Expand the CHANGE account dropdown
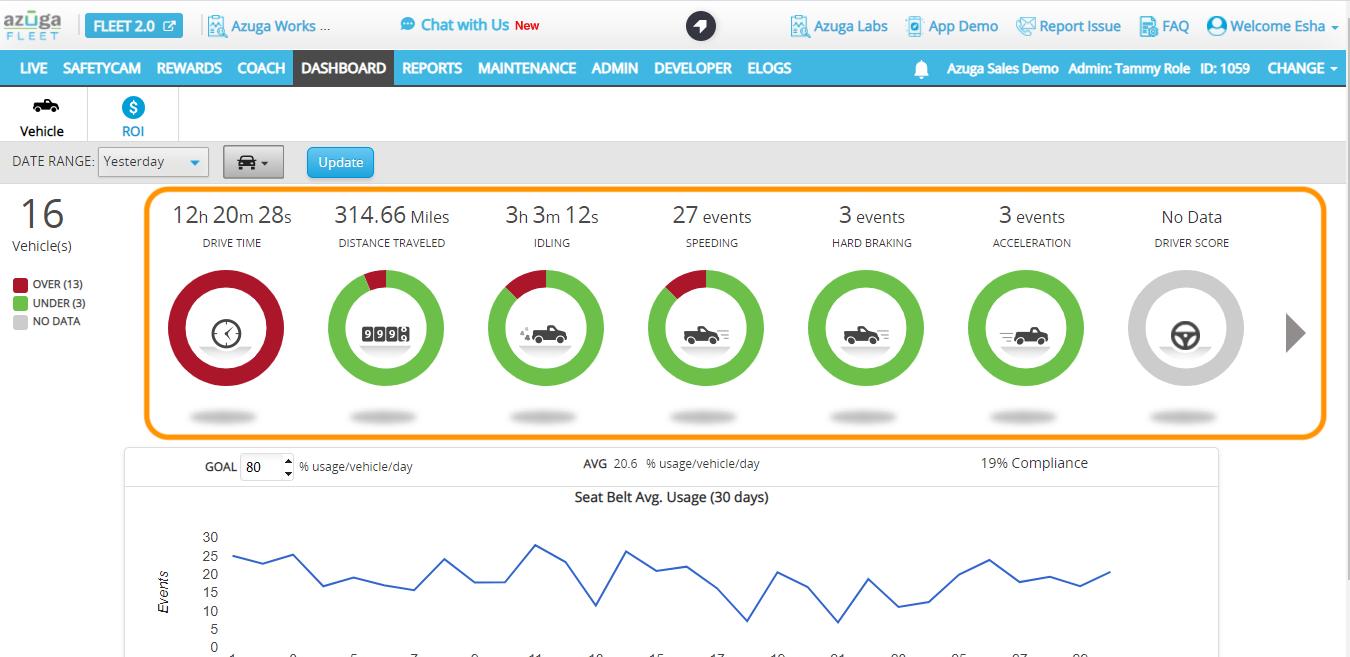This screenshot has width=1350, height=657. tap(1302, 69)
